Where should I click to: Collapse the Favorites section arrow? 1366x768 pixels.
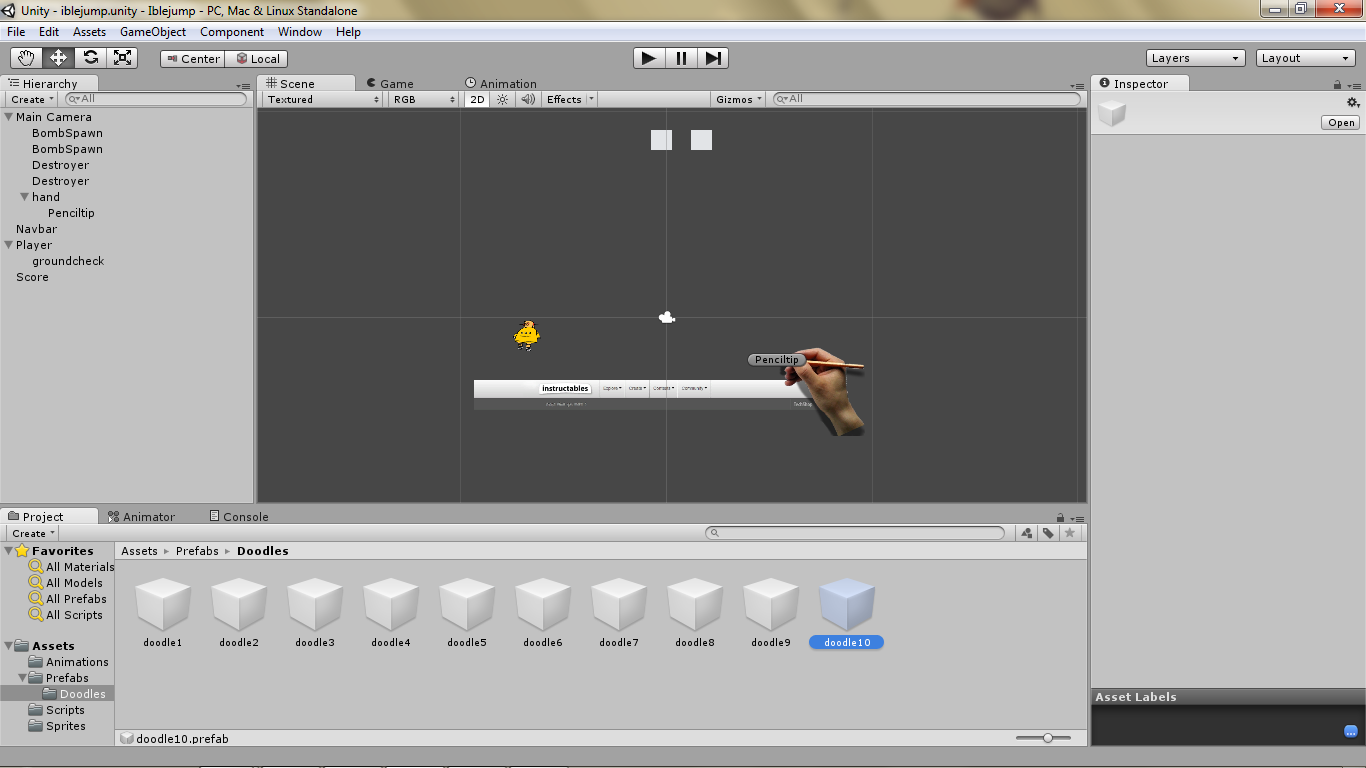[x=8, y=551]
